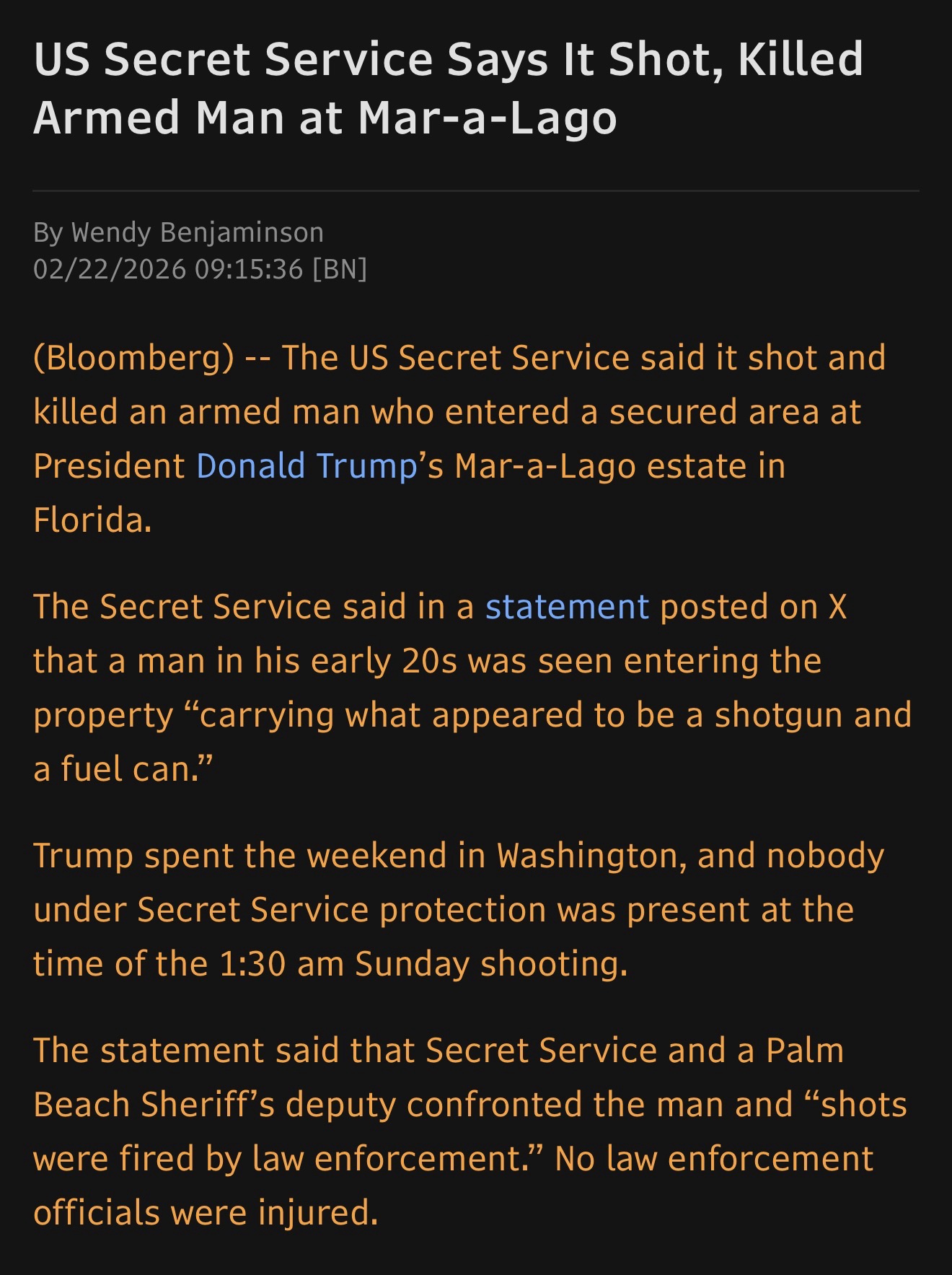Click 'Beach Sheriff's deputy' text
952x1275 pixels.
coord(213,1105)
